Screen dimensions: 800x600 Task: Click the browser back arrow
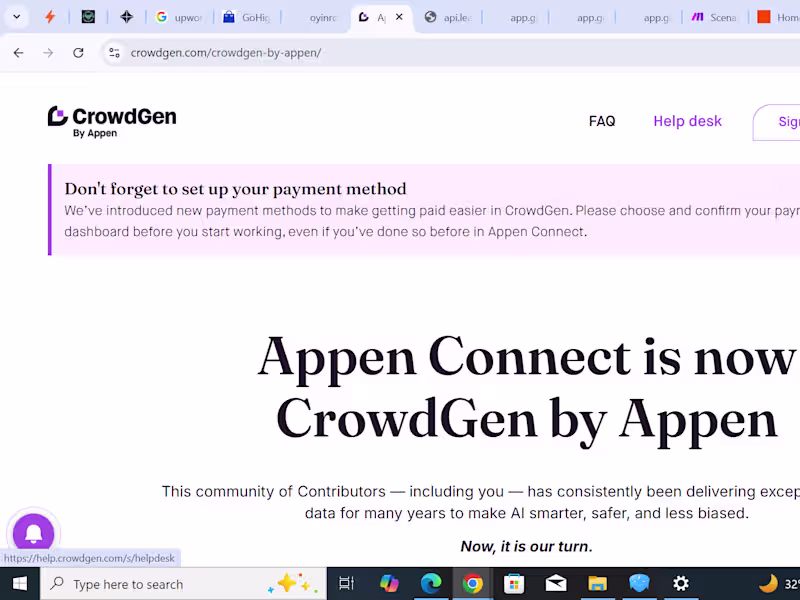point(18,53)
